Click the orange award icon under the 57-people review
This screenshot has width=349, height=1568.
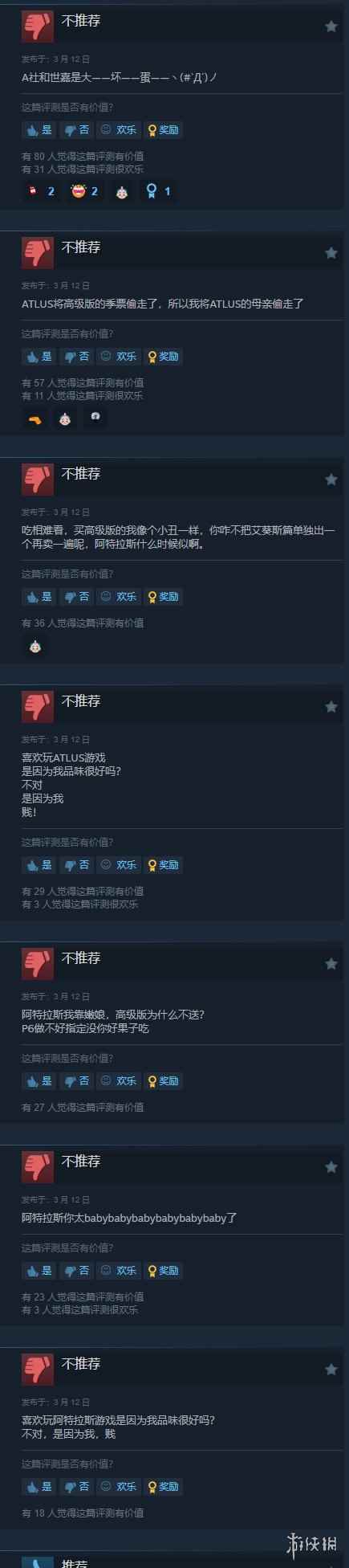coord(34,419)
